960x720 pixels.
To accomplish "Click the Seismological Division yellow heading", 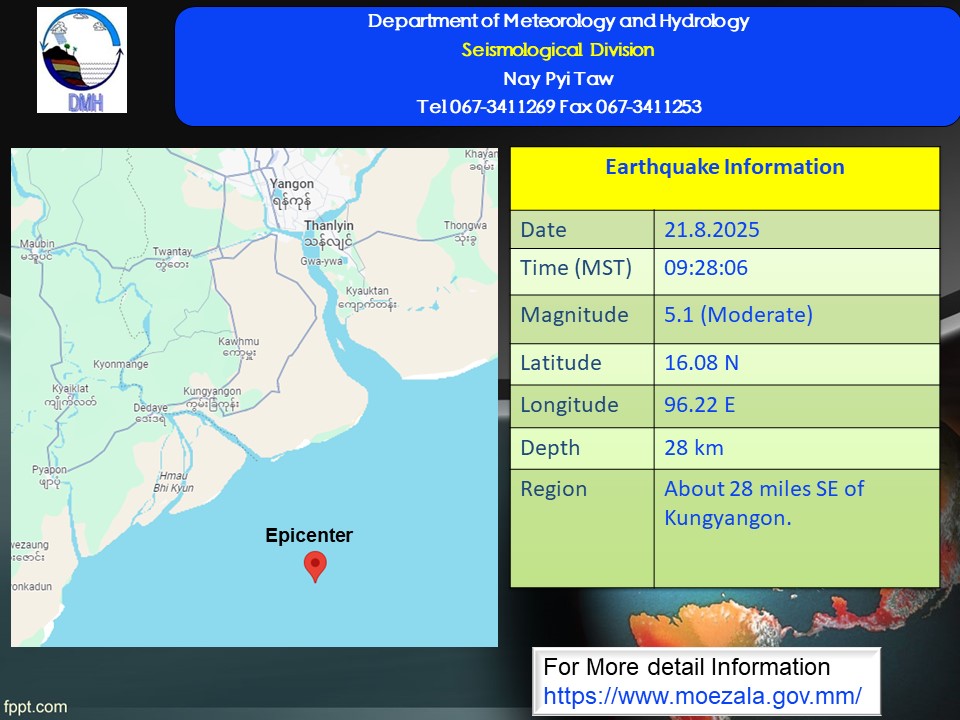I will (x=558, y=50).
